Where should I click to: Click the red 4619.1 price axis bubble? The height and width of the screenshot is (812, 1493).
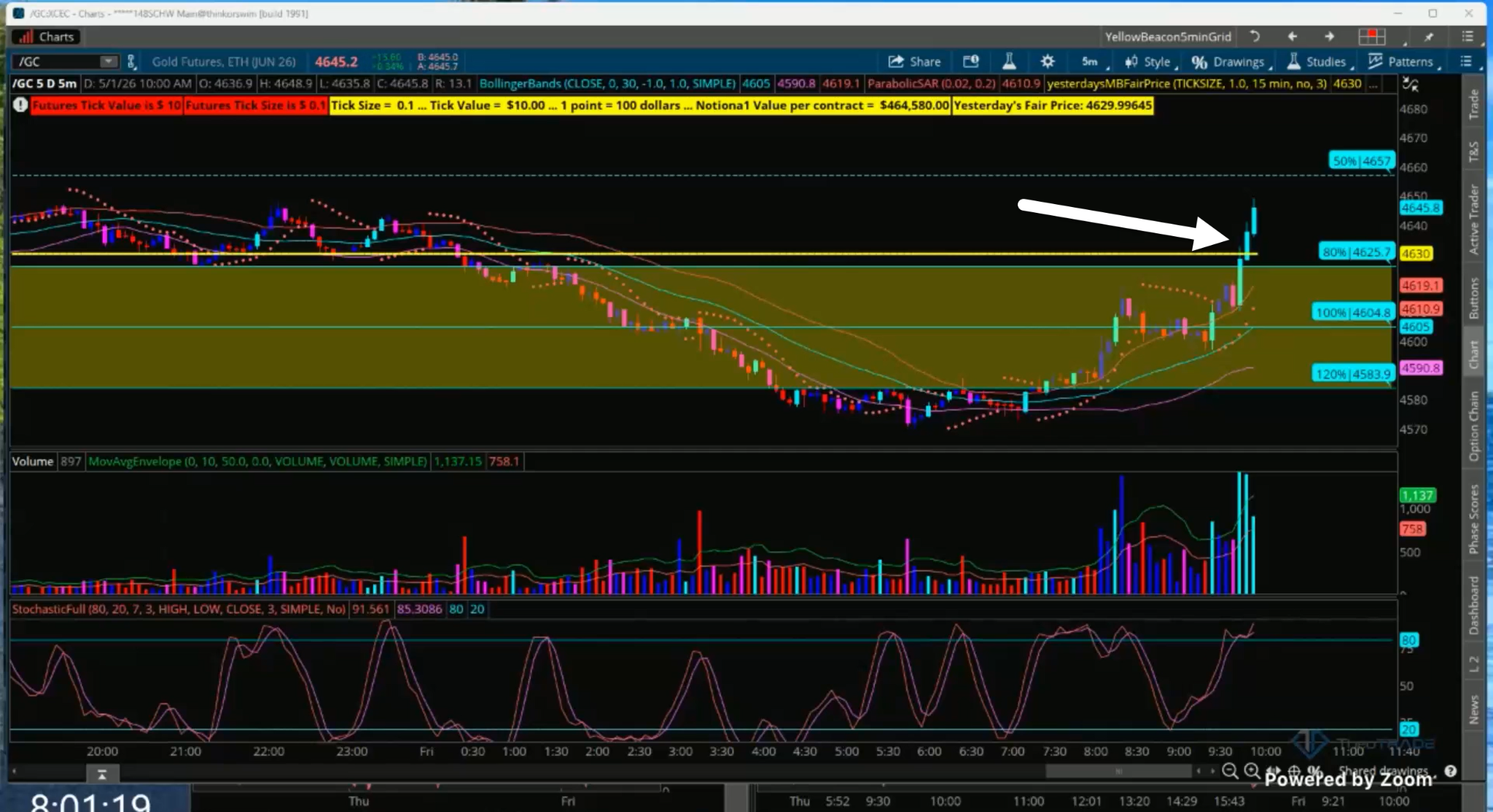click(x=1420, y=286)
